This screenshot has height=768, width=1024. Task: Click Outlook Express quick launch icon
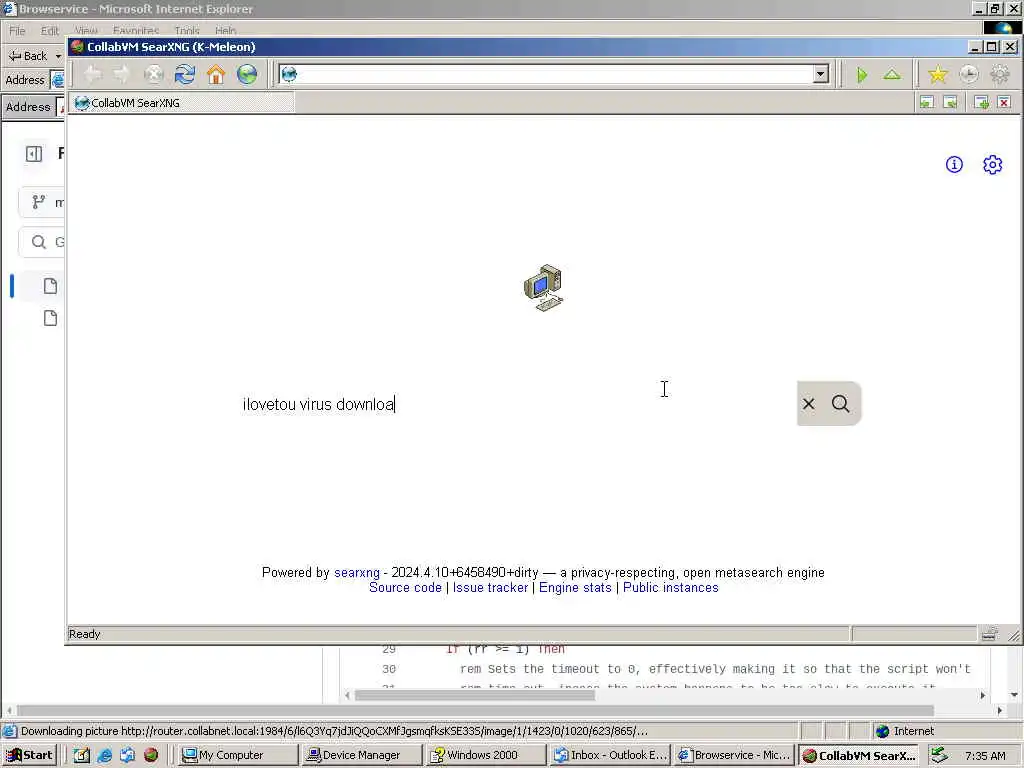tap(127, 755)
